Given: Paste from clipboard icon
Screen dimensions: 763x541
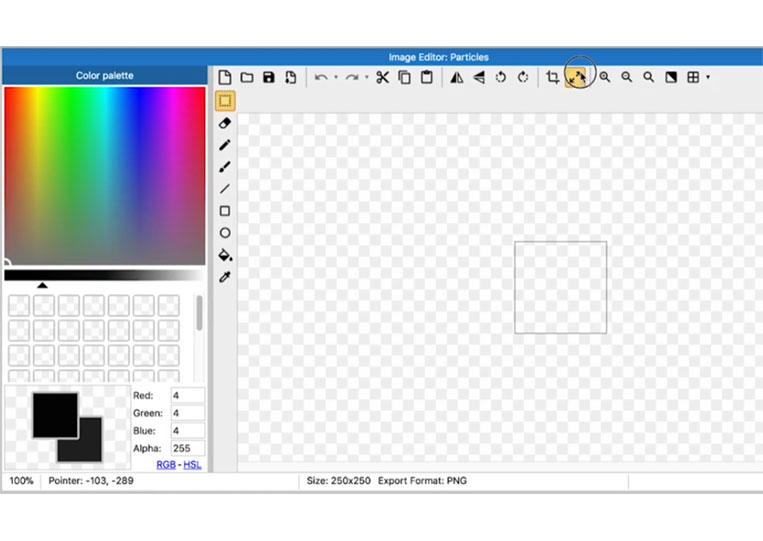Looking at the screenshot, I should click(x=427, y=77).
